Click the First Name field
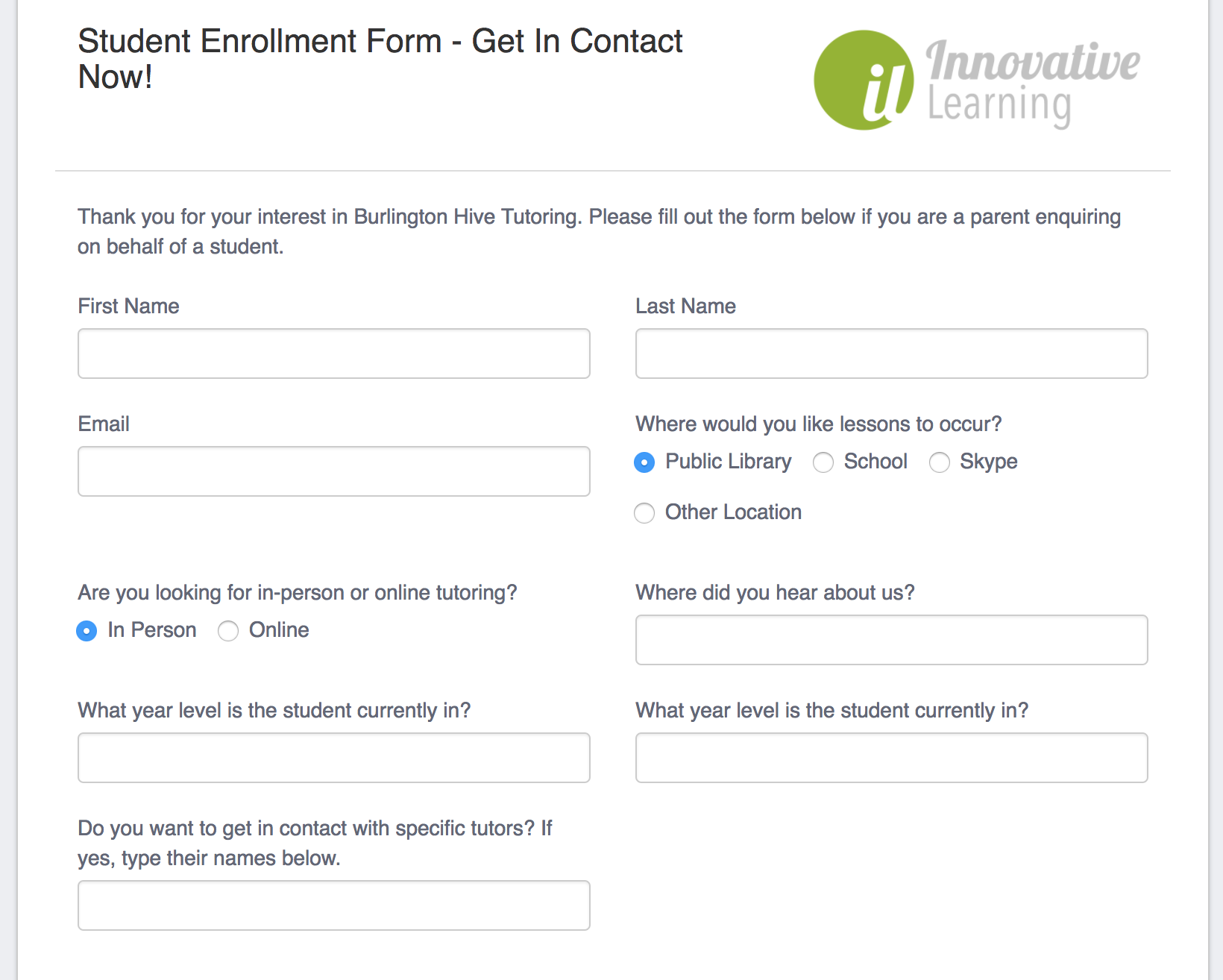This screenshot has width=1223, height=980. 333,354
